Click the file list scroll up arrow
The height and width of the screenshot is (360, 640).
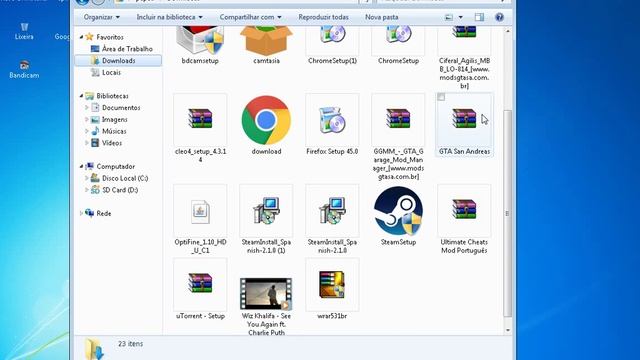point(507,31)
